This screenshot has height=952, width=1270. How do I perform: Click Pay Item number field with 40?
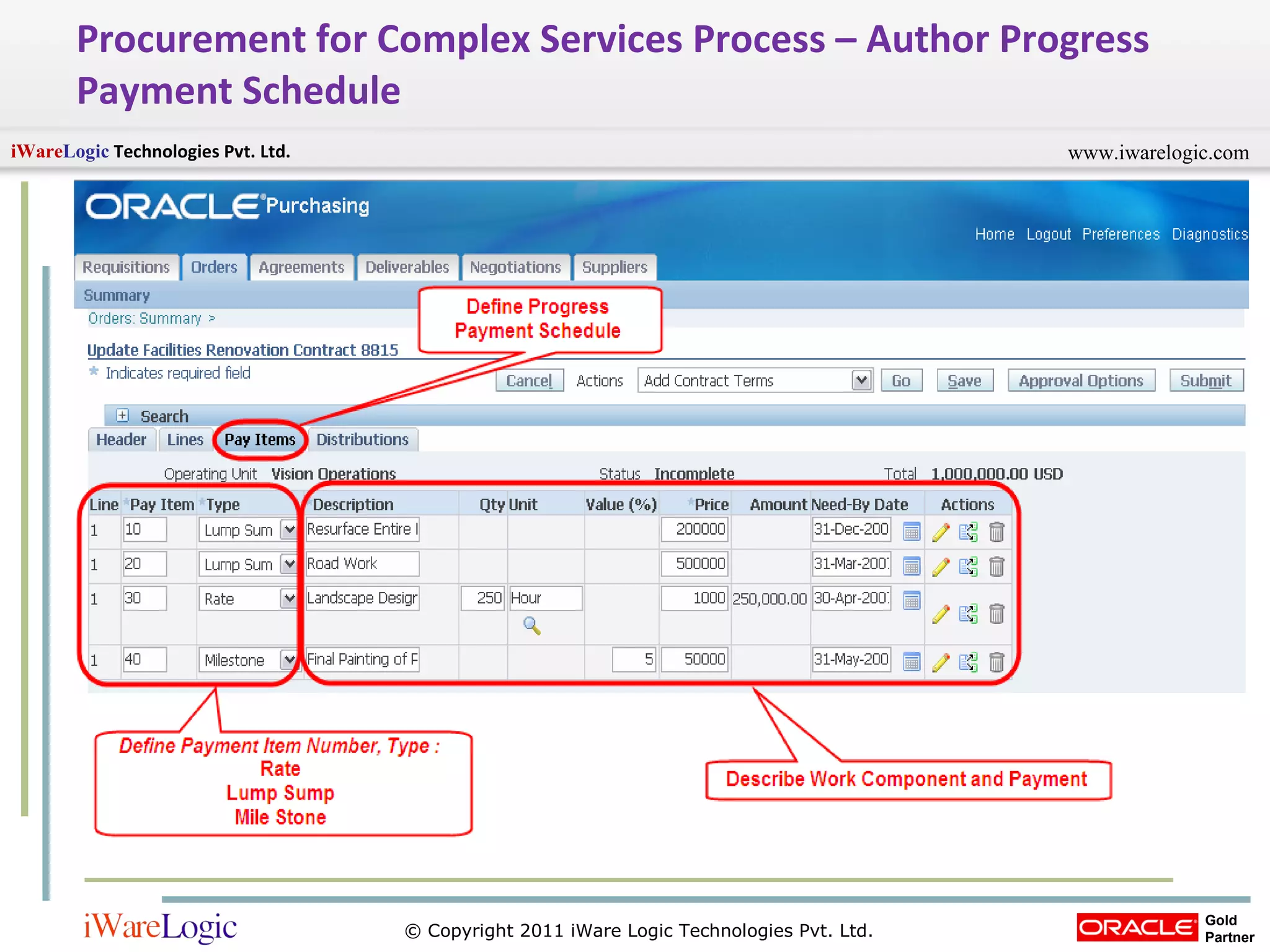144,659
